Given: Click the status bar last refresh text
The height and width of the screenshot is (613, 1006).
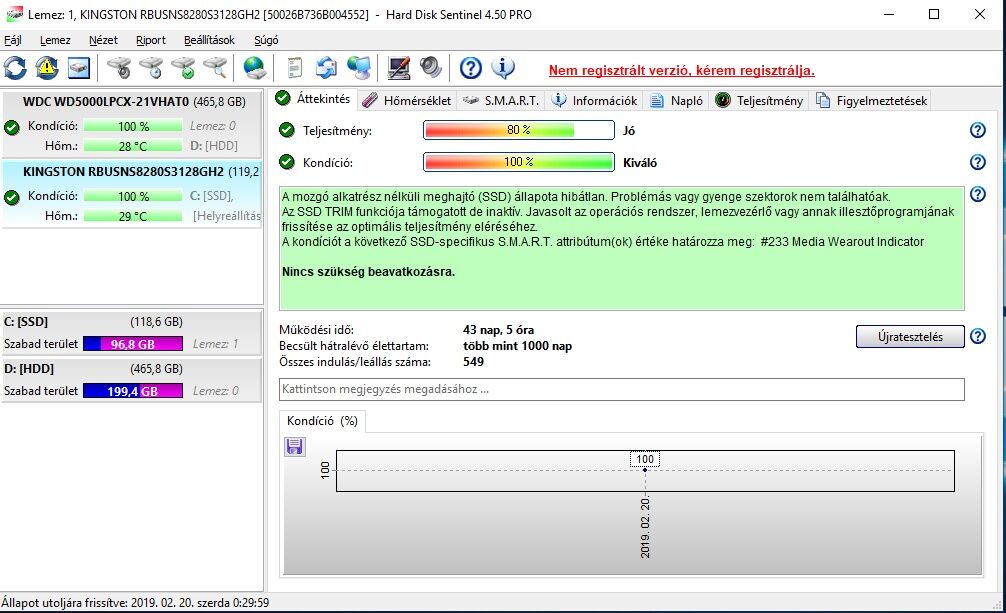Looking at the screenshot, I should pyautogui.click(x=135, y=603).
